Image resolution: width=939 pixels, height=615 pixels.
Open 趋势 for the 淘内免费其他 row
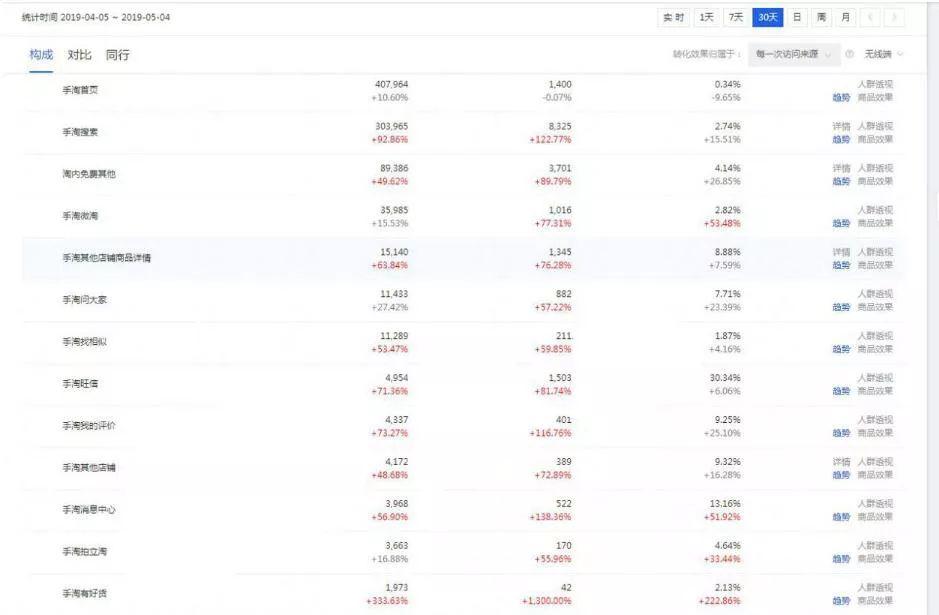[841, 181]
